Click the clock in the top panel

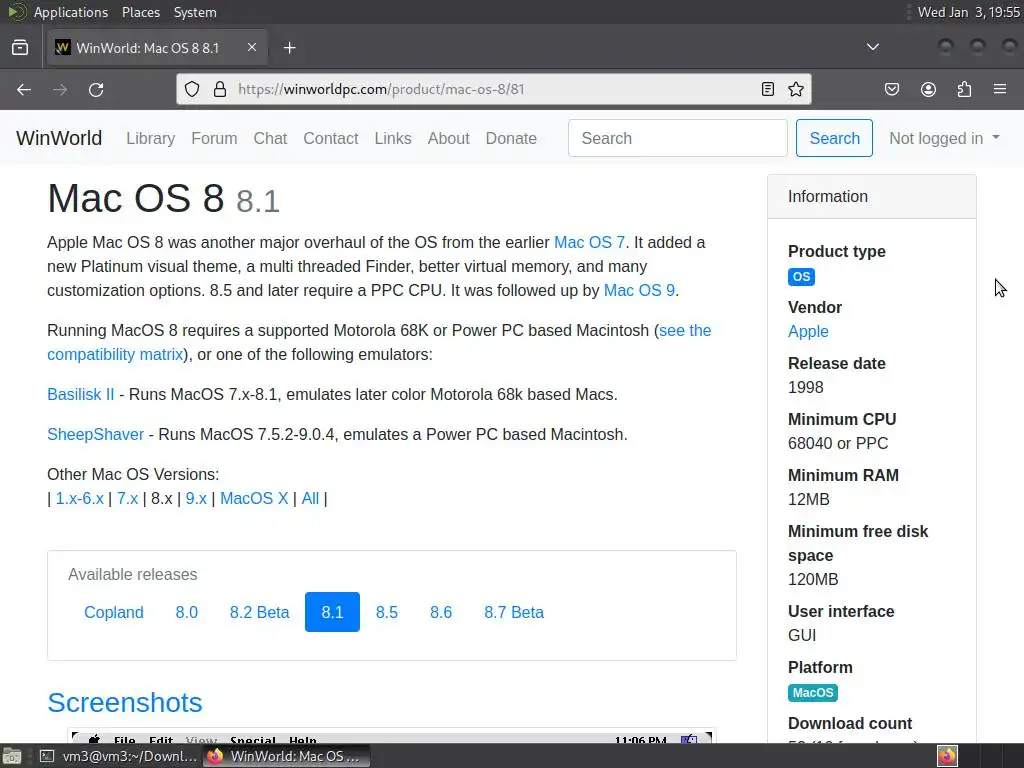click(968, 12)
